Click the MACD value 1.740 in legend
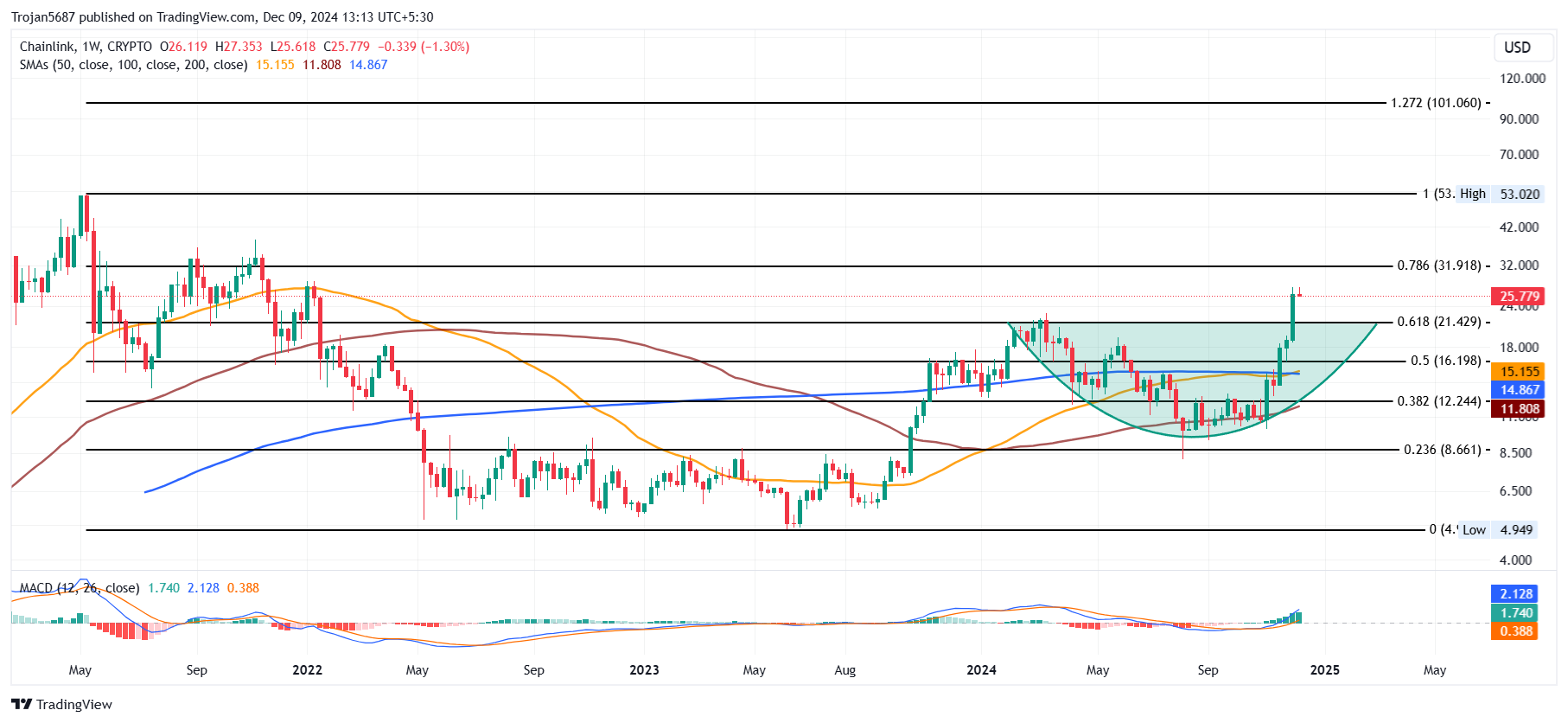This screenshot has width=1568, height=723. 163,588
